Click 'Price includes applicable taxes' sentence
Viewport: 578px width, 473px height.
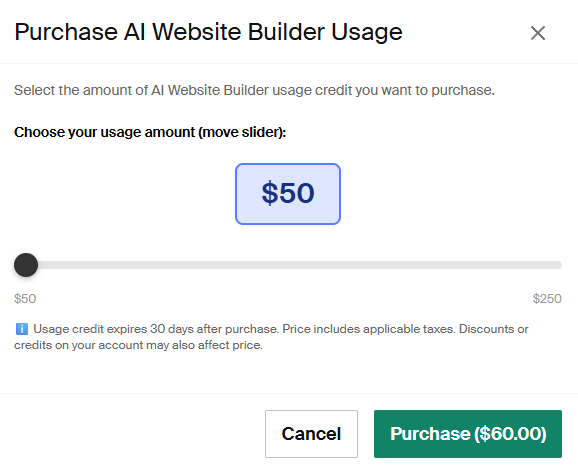tap(369, 329)
